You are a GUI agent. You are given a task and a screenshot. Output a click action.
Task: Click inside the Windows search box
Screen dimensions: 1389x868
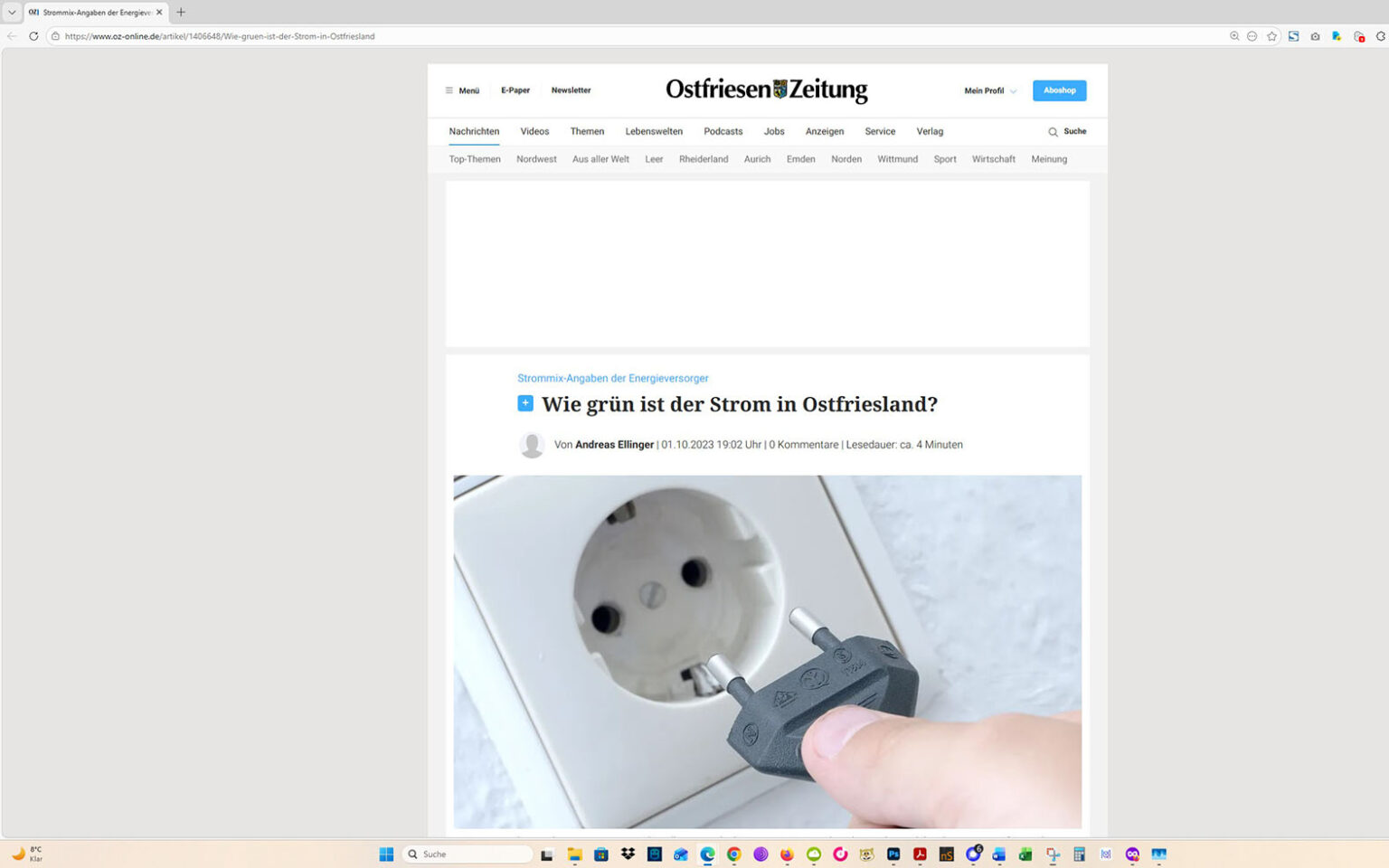coord(467,854)
